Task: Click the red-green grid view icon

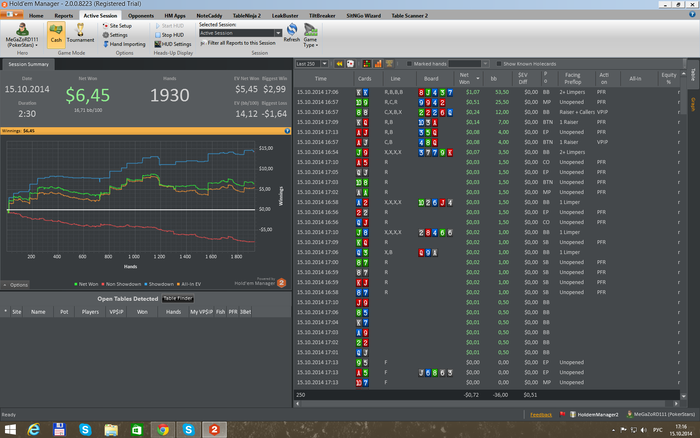Action: (x=367, y=64)
